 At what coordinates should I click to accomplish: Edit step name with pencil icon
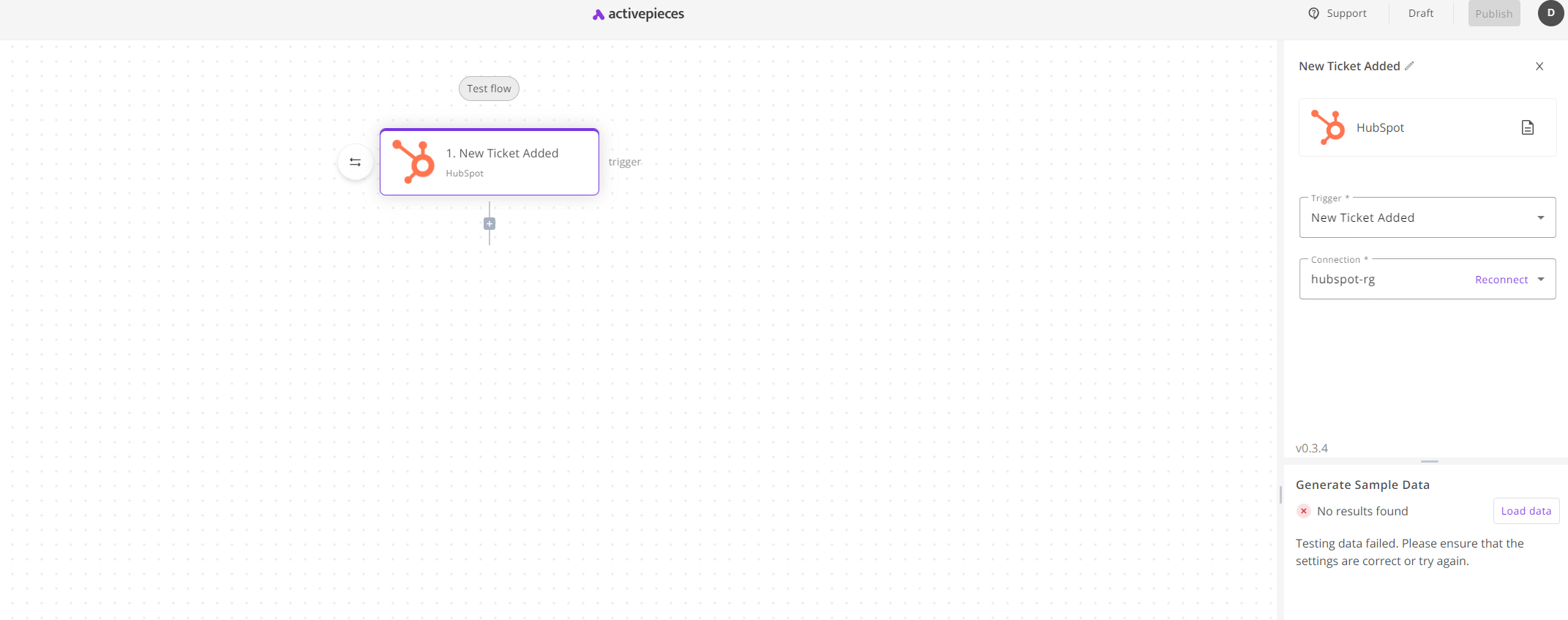[x=1409, y=66]
